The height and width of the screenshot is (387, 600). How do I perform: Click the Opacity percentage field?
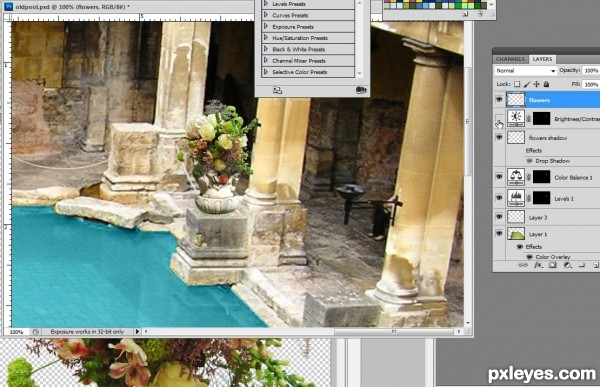591,70
